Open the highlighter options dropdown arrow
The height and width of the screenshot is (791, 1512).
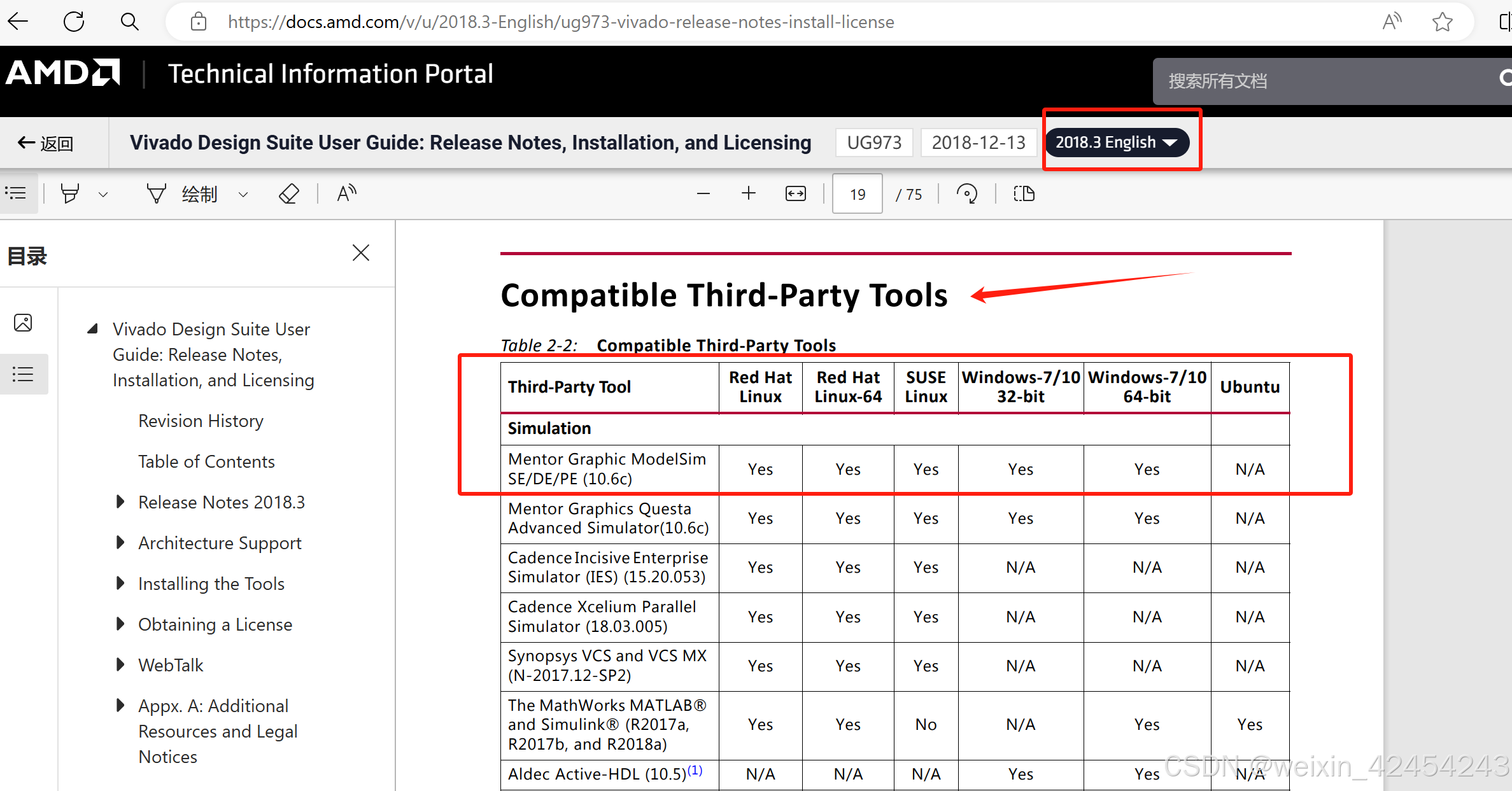click(103, 194)
